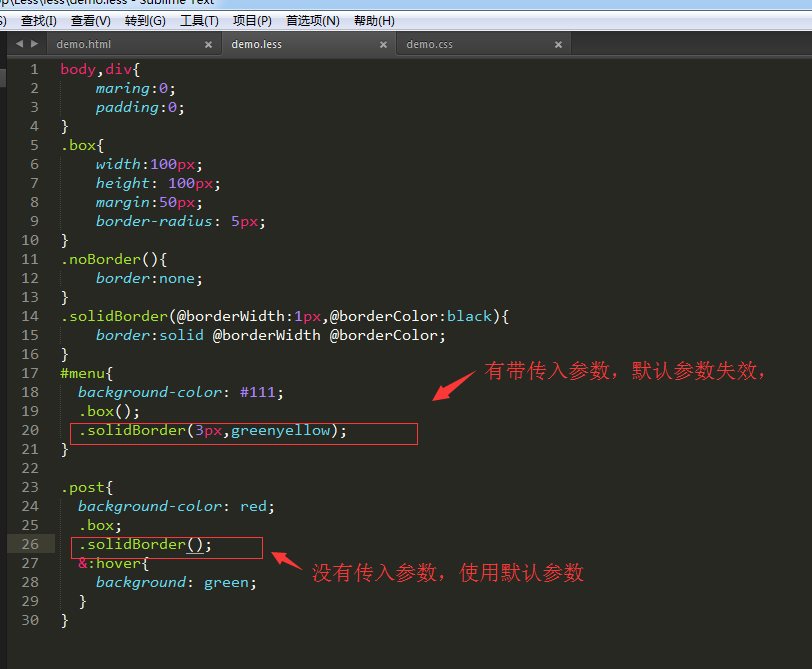Click the '#menu{' selector

pos(86,373)
